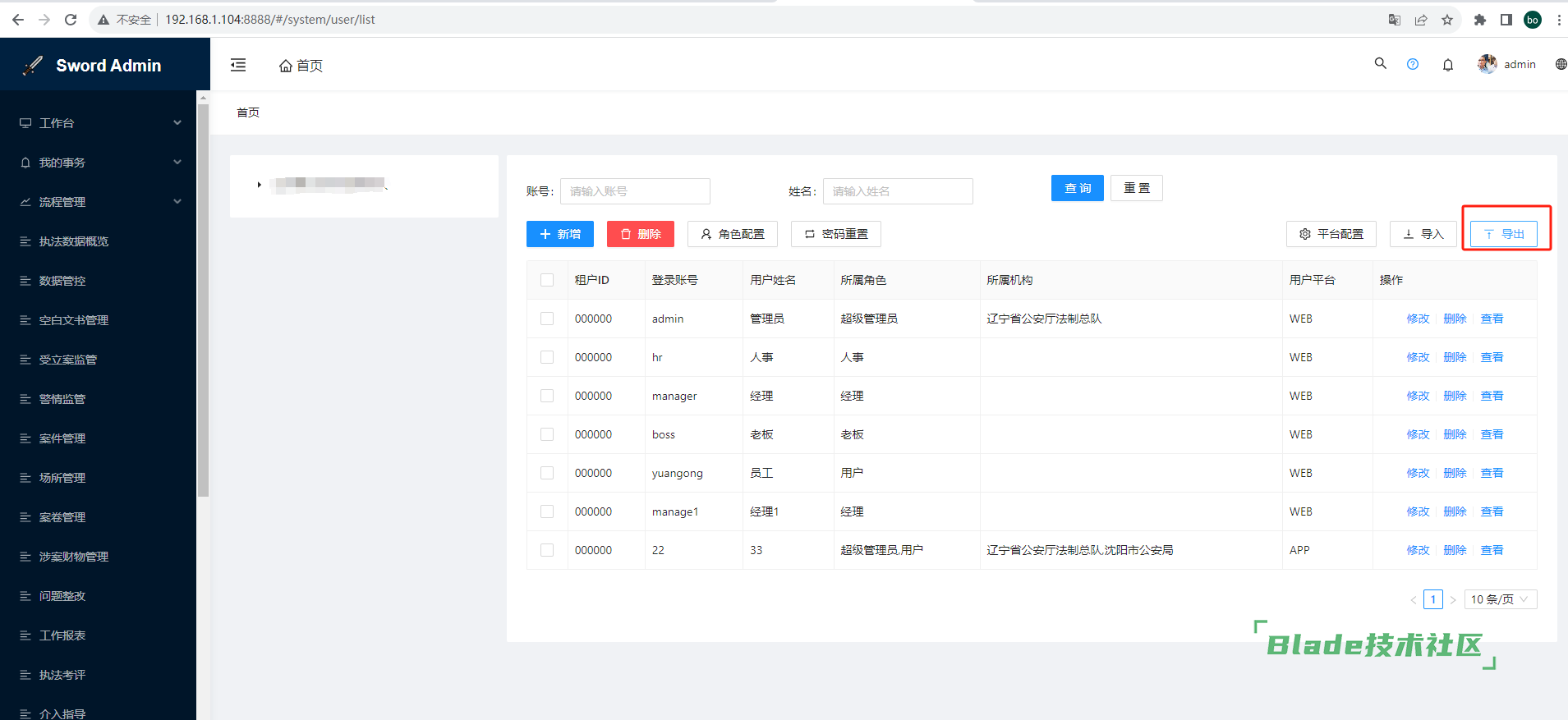The image size is (1568, 720).
Task: Check the manager row checkbox
Action: (x=547, y=396)
